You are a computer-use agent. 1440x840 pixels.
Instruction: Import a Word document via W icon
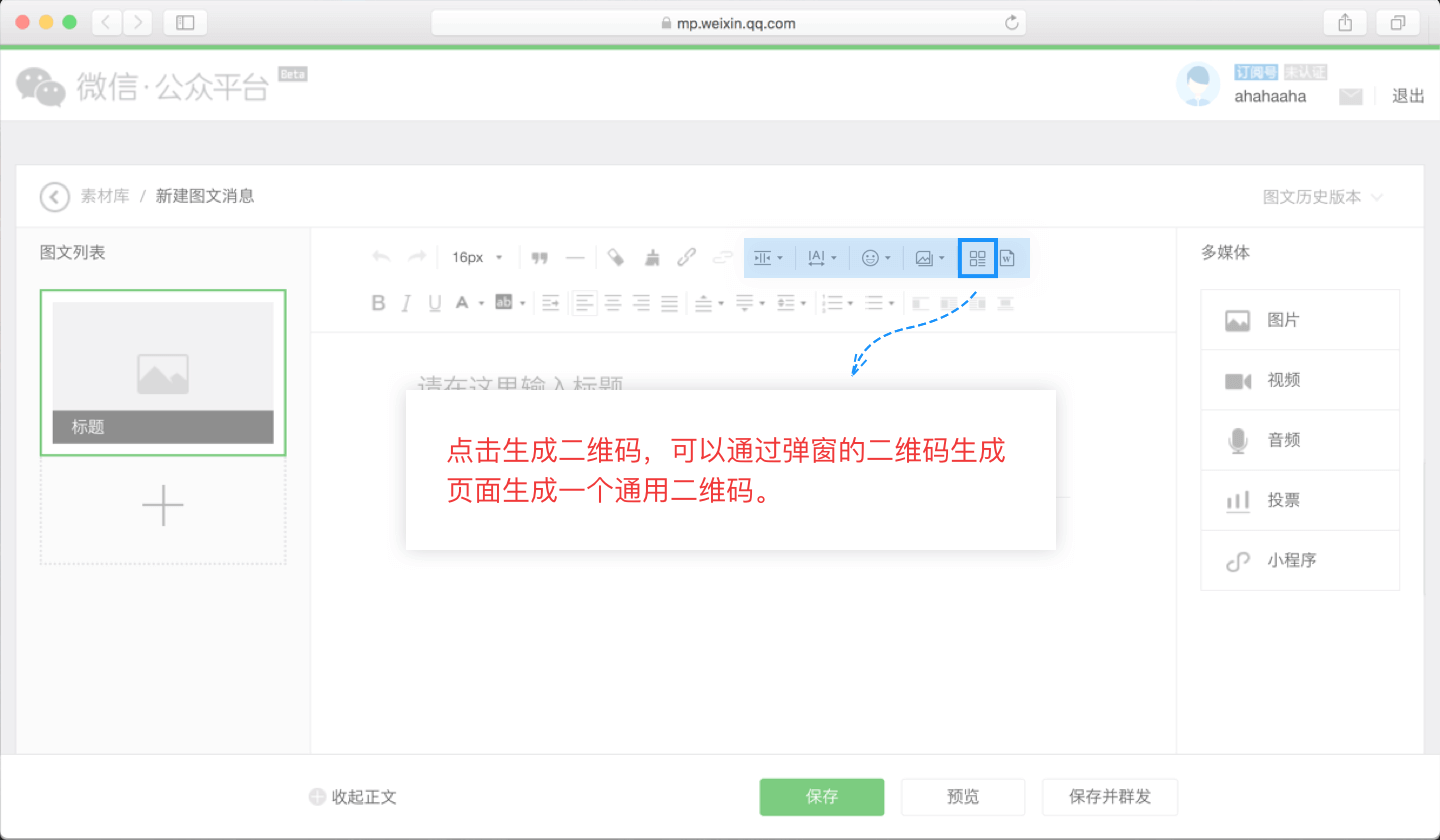point(1007,258)
